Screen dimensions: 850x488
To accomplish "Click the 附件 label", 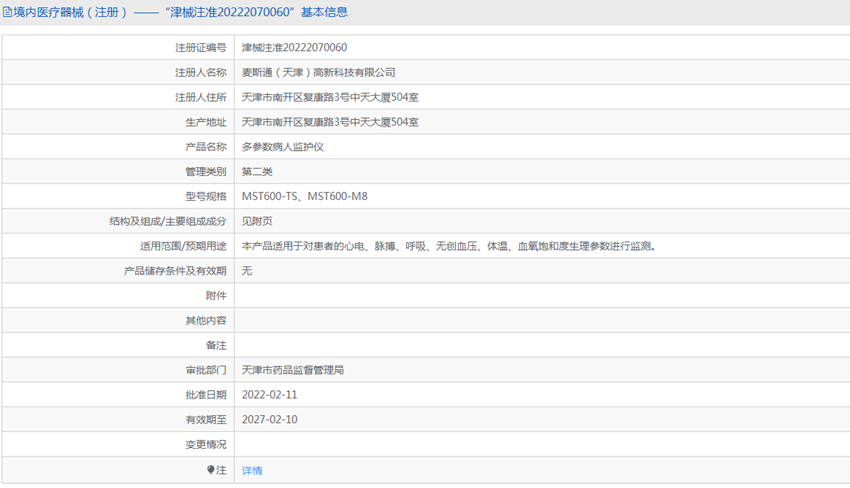I will 216,296.
